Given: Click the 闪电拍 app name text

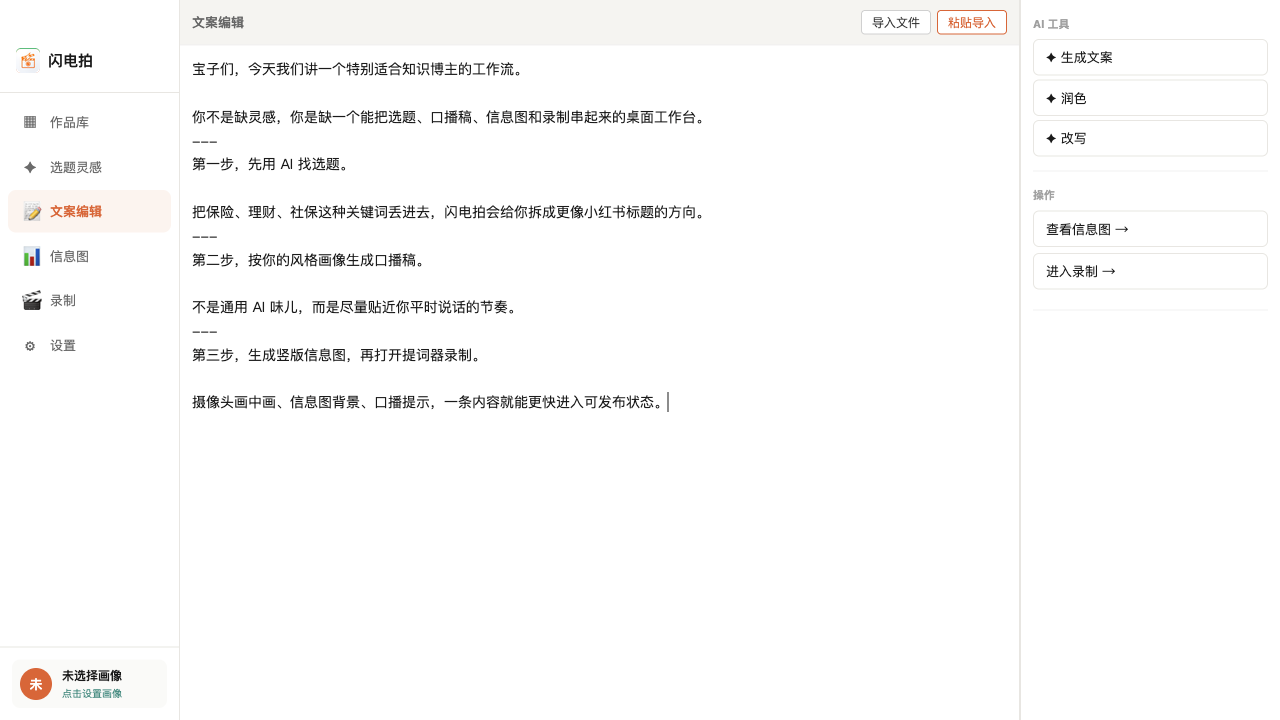Looking at the screenshot, I should click(70, 61).
